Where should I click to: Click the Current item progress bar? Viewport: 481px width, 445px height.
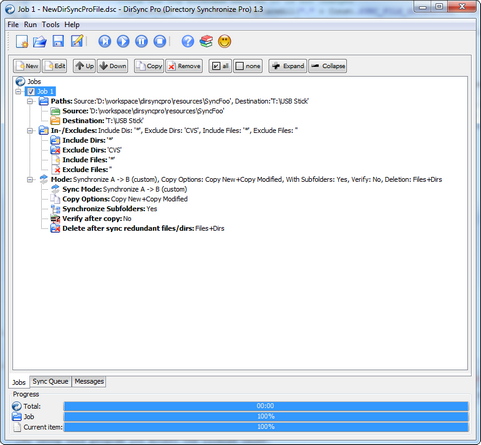(x=266, y=427)
